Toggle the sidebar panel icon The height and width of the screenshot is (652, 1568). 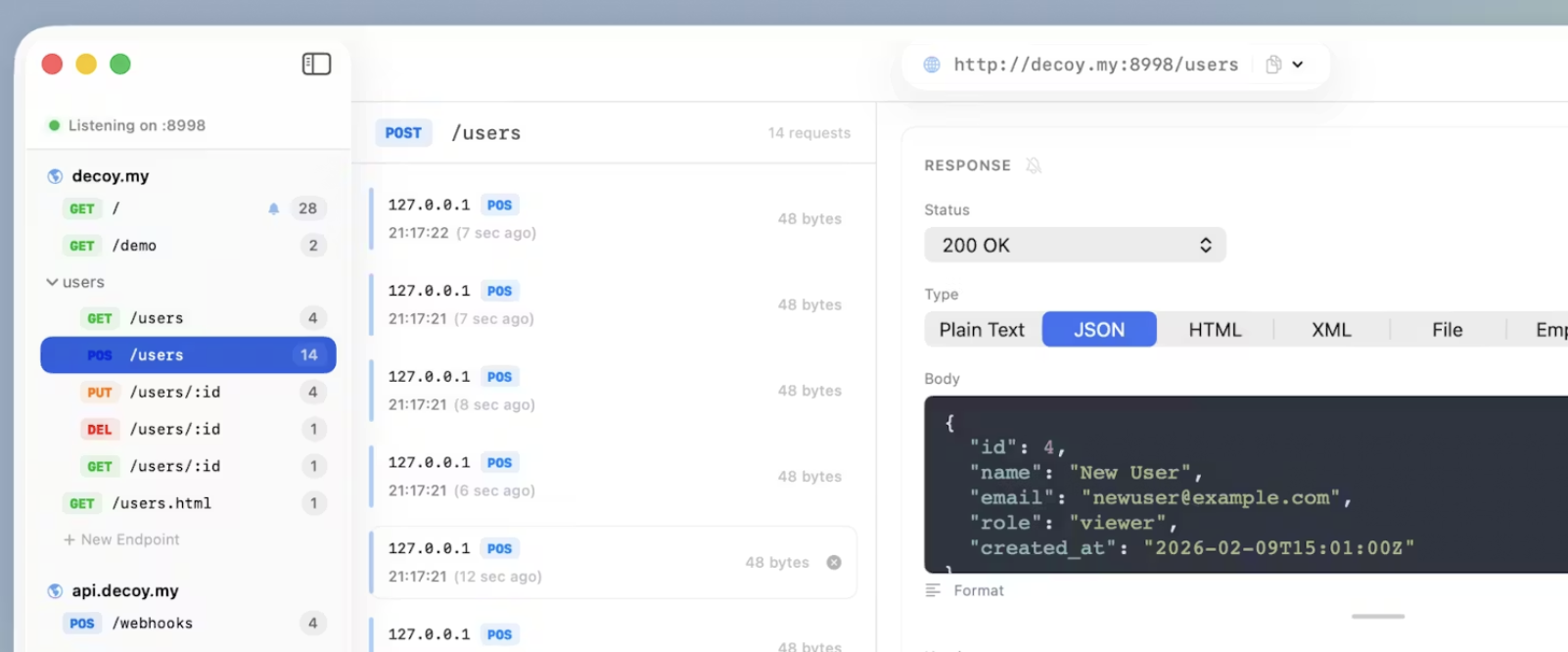[316, 64]
